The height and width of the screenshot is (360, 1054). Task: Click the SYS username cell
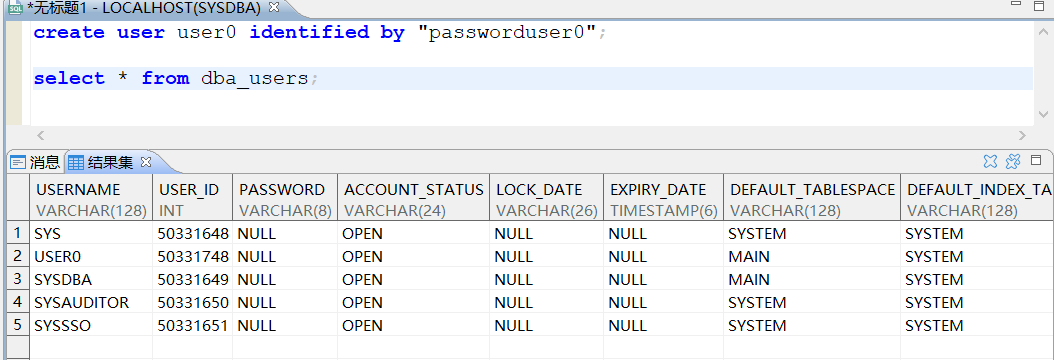click(91, 234)
